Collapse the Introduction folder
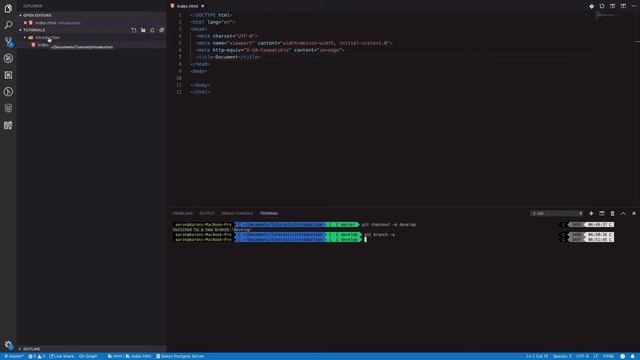The width and height of the screenshot is (640, 360). coord(25,38)
